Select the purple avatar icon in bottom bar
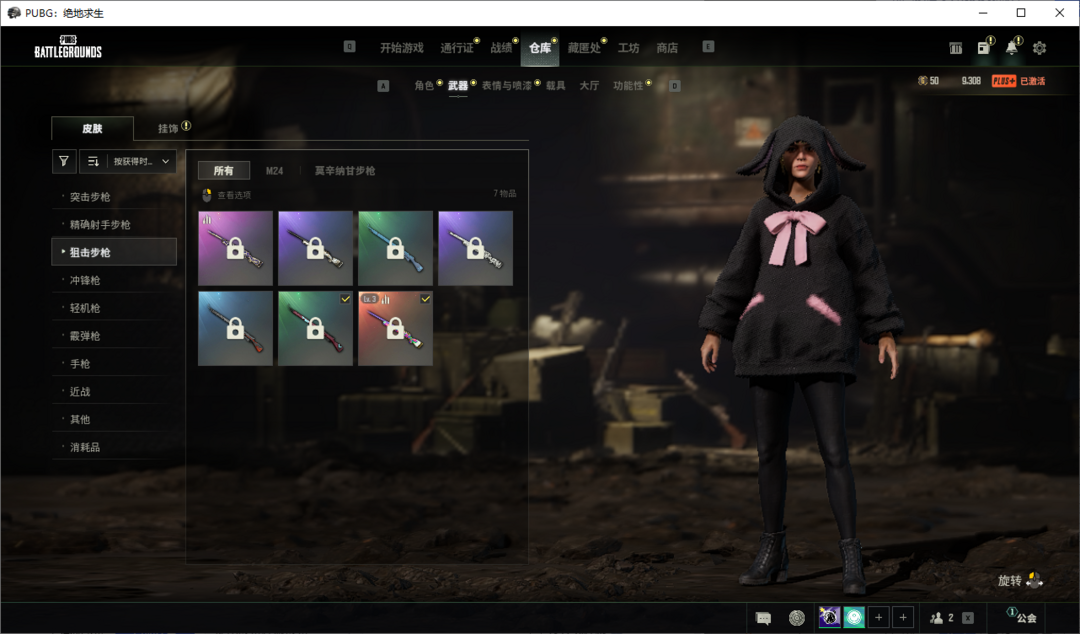This screenshot has width=1080, height=634. pos(829,618)
